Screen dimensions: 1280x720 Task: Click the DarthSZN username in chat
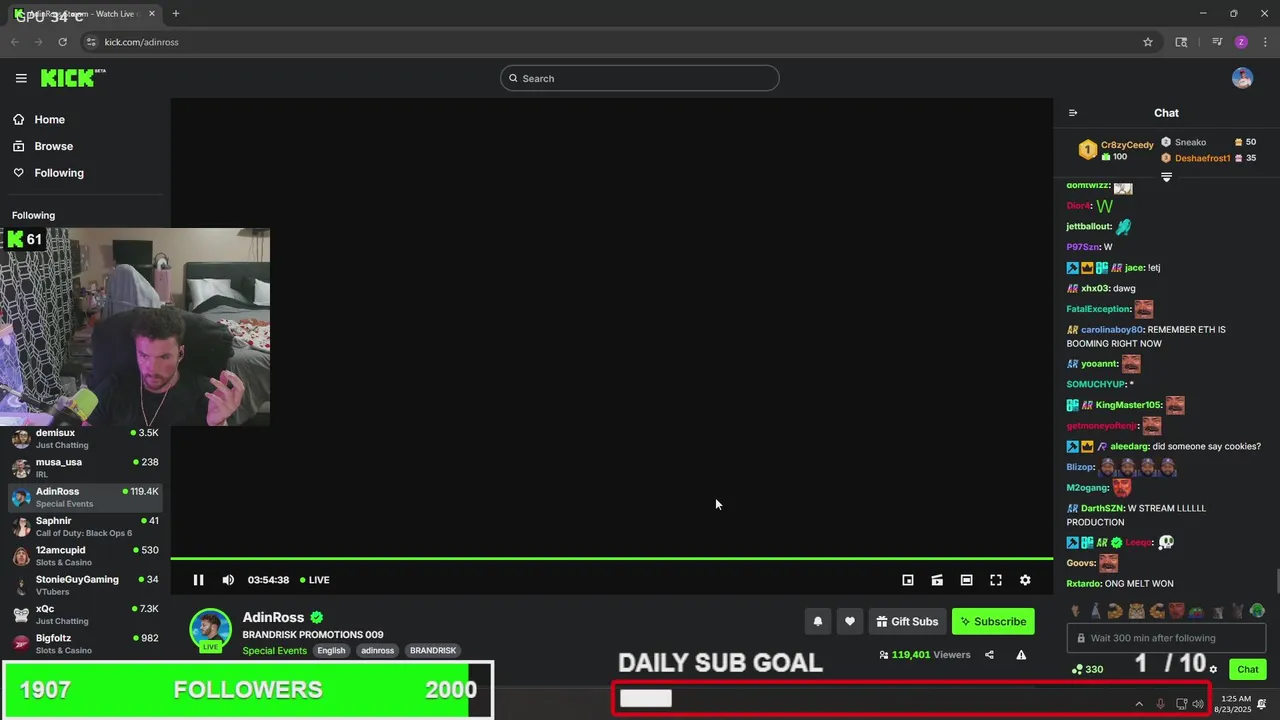pos(1101,508)
